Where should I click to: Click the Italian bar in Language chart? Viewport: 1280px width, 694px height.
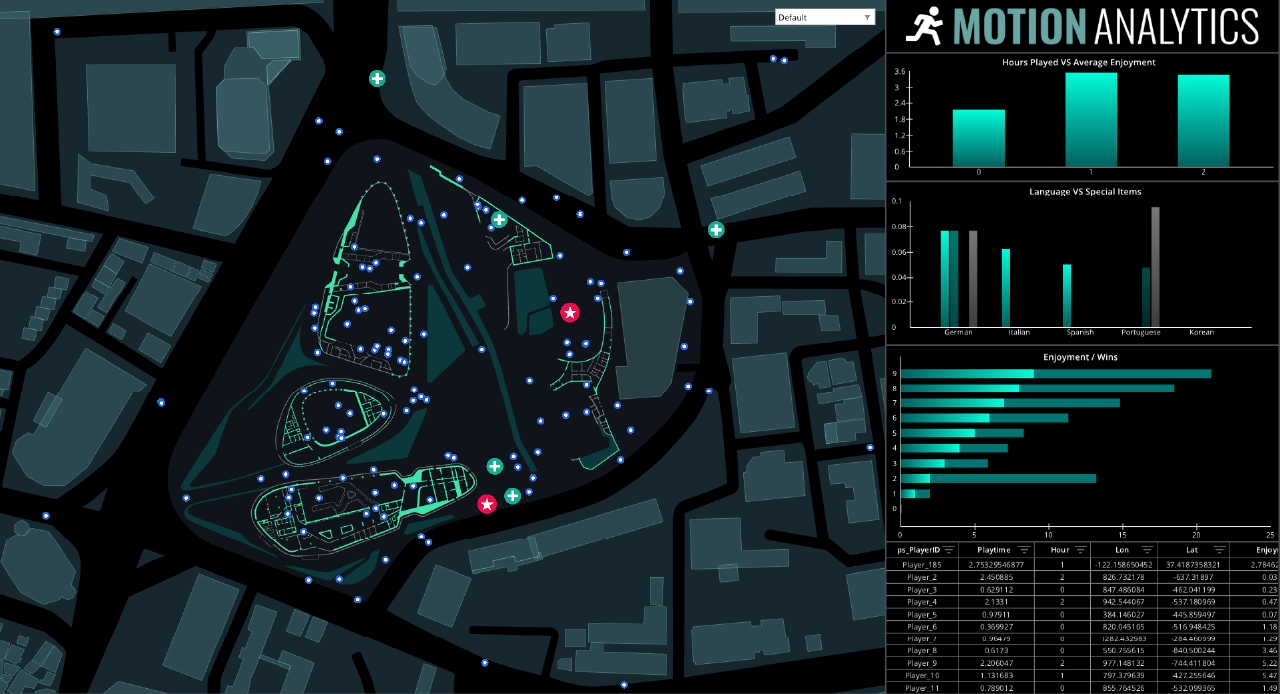(x=1006, y=288)
